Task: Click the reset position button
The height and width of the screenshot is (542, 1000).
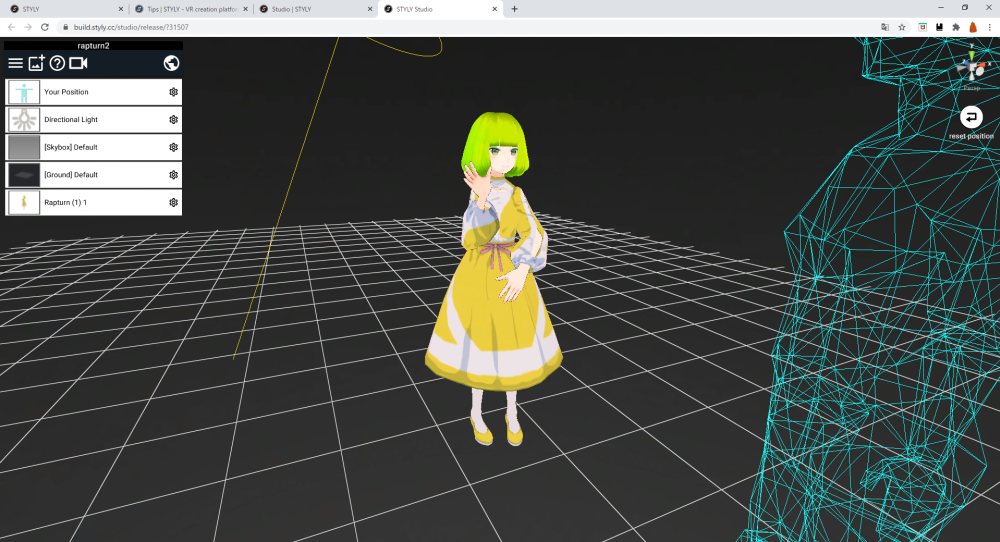Action: (x=971, y=117)
